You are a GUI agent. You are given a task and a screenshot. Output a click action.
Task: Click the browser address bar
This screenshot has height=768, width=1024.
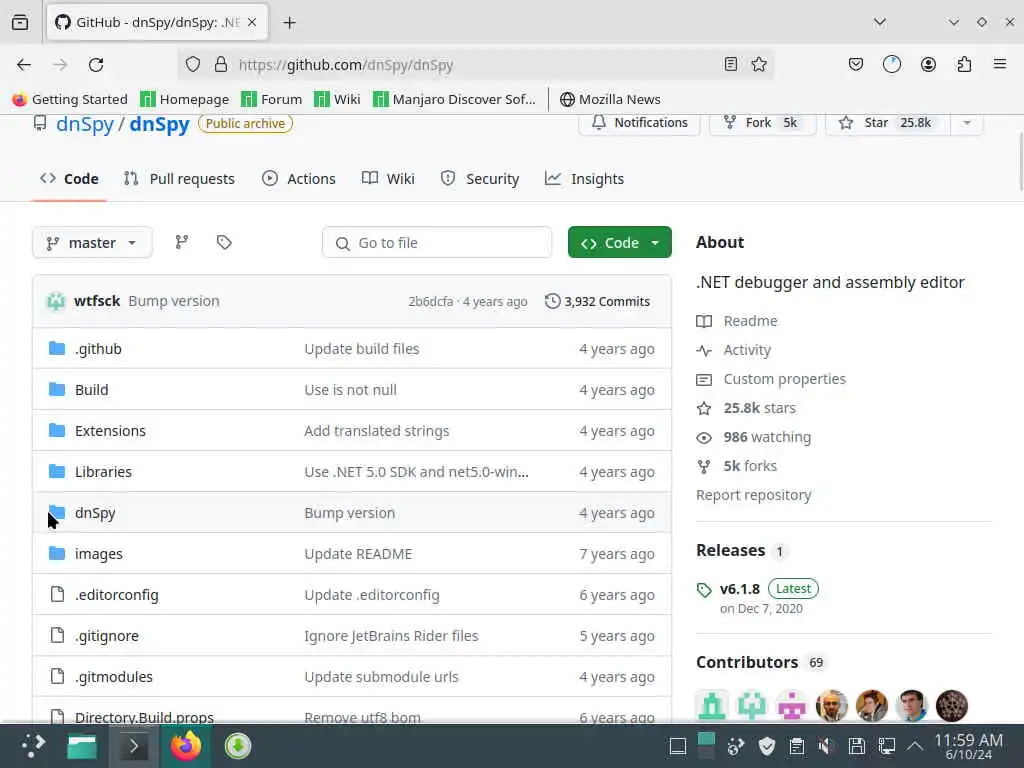tap(477, 65)
